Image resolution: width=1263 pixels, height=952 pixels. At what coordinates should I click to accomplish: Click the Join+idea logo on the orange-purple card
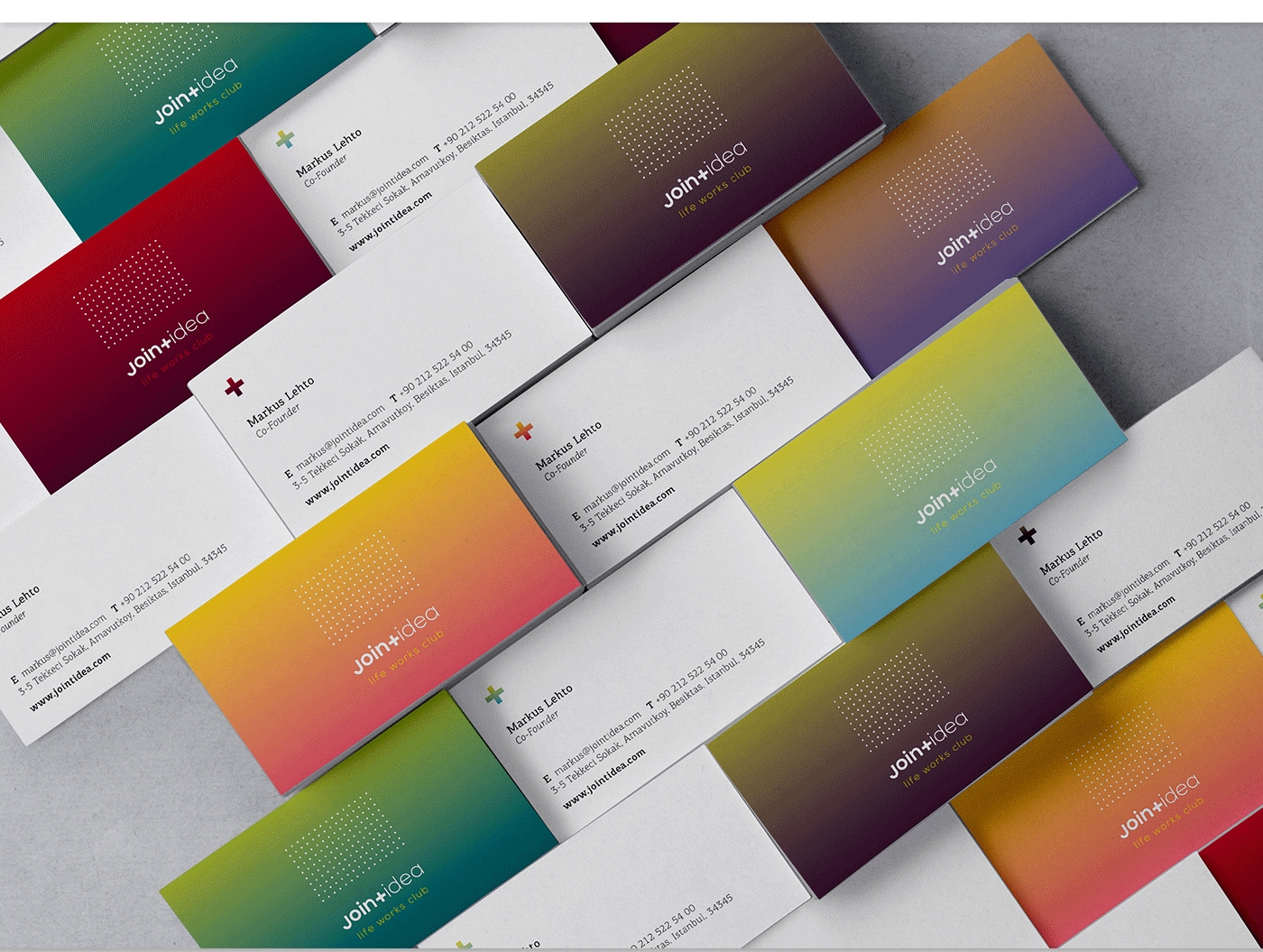click(x=974, y=234)
